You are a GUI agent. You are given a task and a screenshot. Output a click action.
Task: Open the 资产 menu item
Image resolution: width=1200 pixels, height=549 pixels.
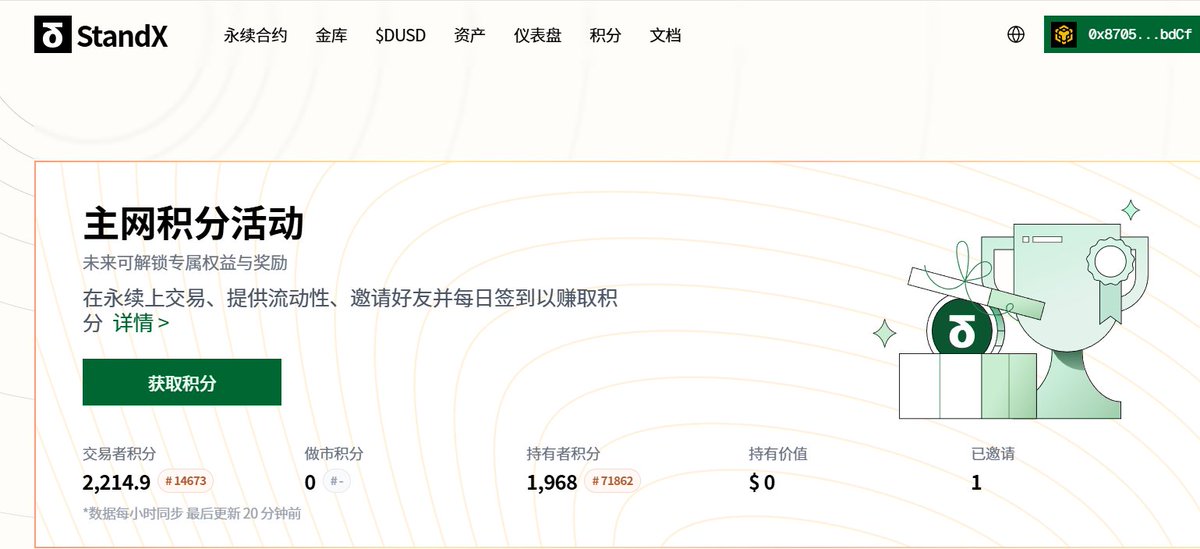pyautogui.click(x=469, y=35)
